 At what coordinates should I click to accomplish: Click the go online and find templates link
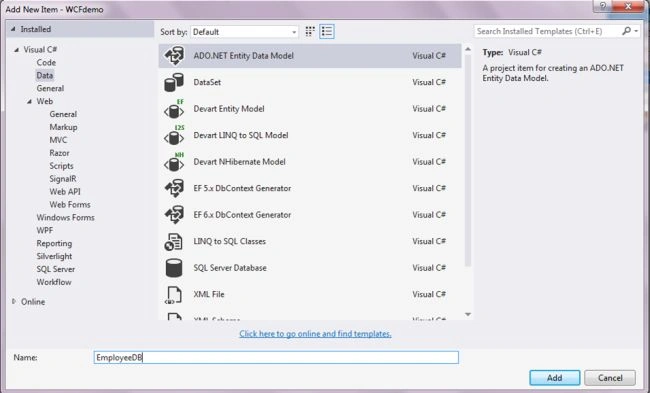(x=315, y=334)
